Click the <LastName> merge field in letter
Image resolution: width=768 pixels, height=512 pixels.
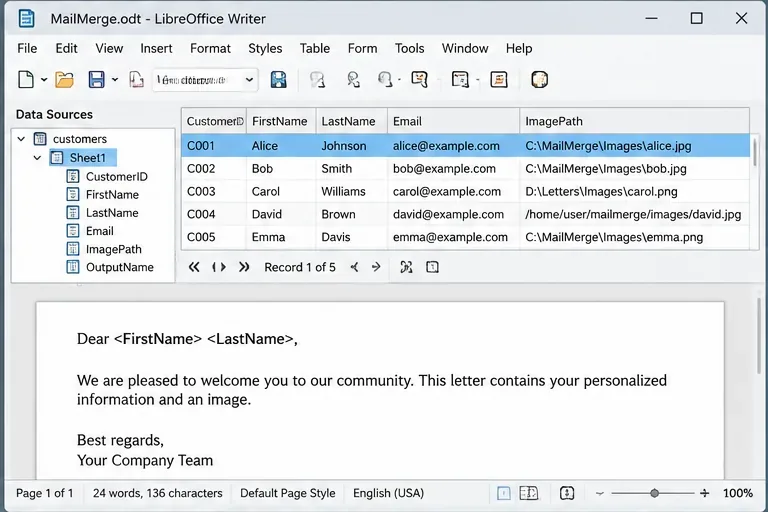[x=250, y=339]
